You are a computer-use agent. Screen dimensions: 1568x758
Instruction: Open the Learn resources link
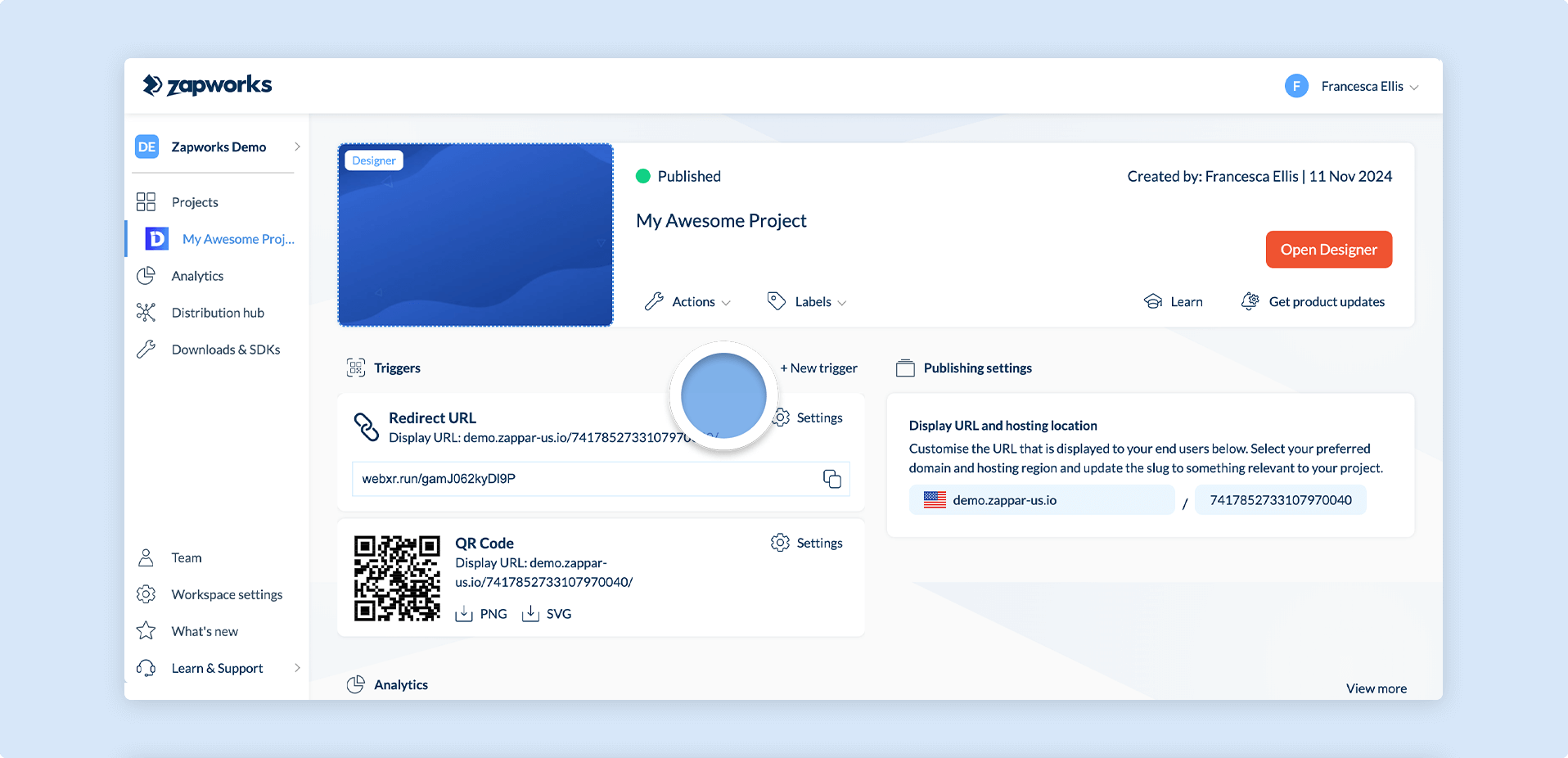(1173, 301)
